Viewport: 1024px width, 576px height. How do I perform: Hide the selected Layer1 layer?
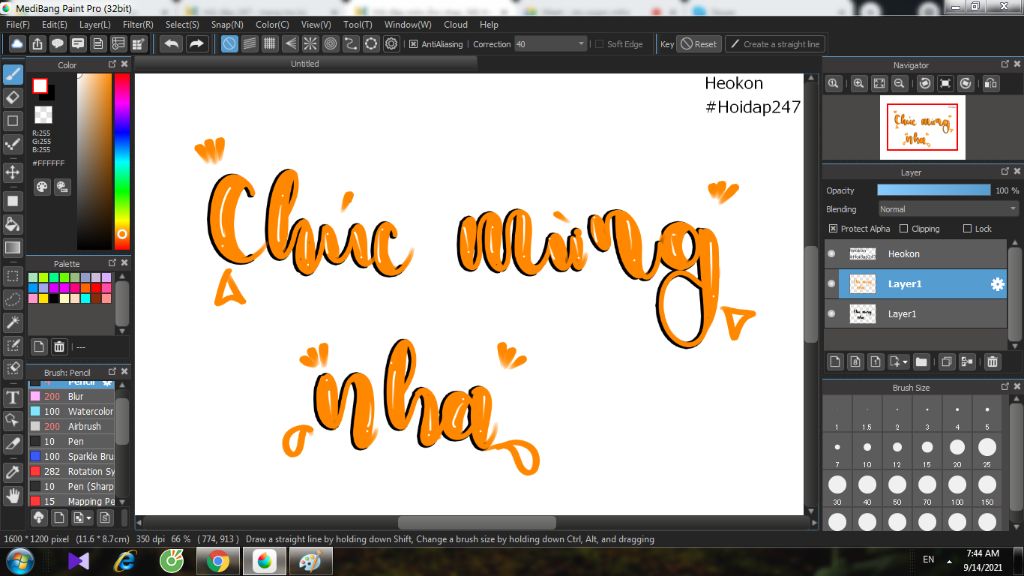coord(831,283)
